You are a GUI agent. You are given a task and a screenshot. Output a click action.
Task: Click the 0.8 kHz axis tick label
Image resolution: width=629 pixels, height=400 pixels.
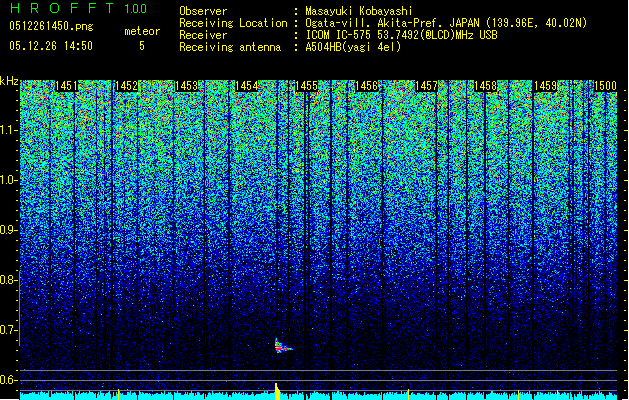click(8, 280)
